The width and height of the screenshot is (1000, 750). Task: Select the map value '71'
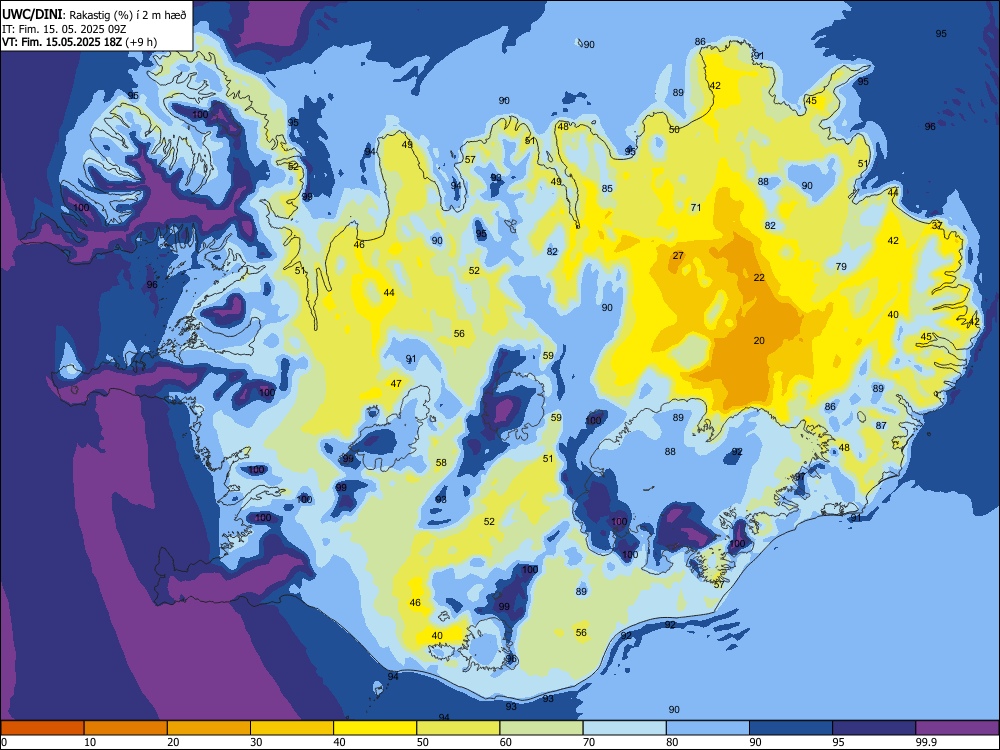coord(696,207)
